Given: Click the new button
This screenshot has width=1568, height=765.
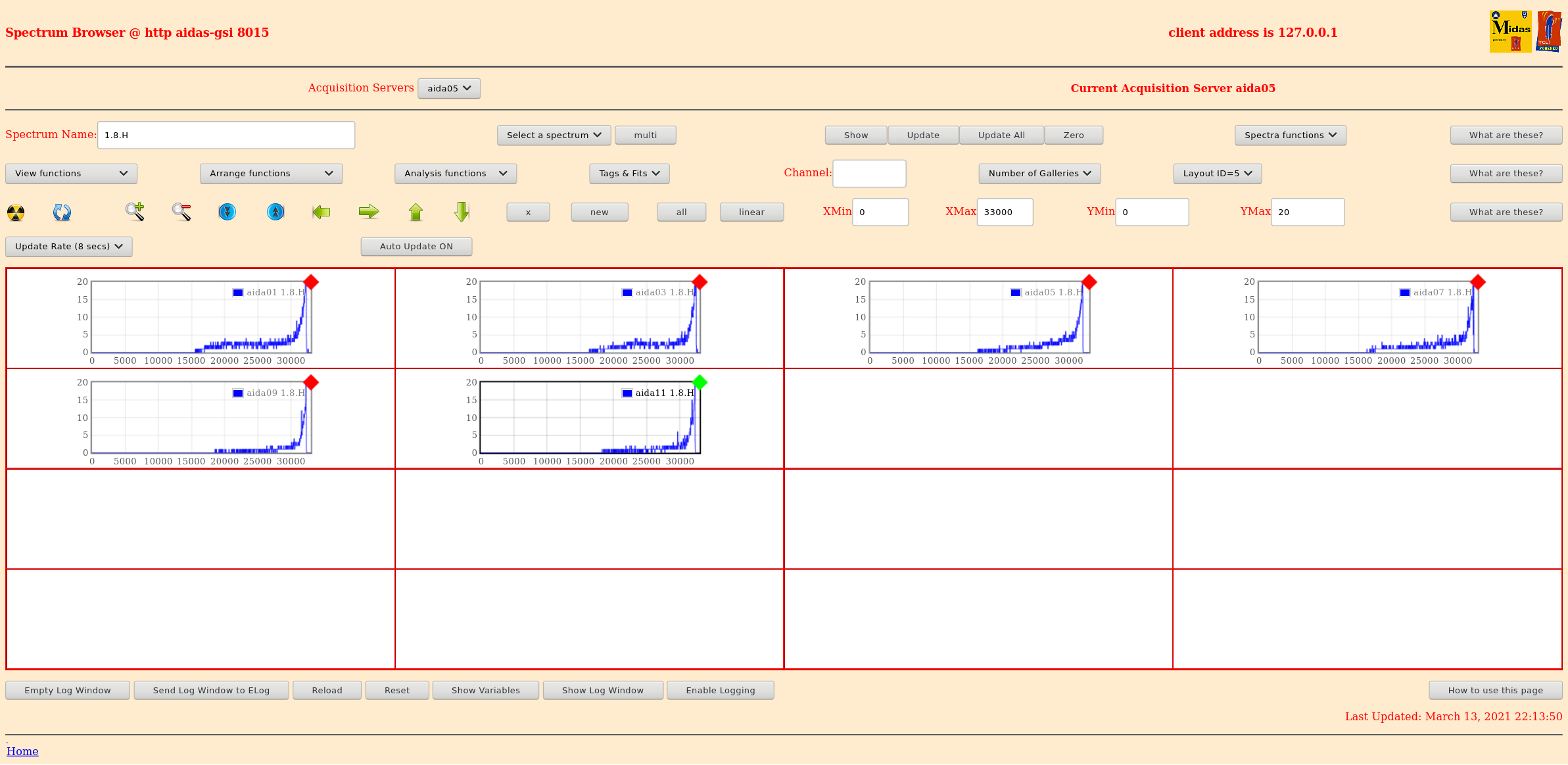Looking at the screenshot, I should coord(600,212).
